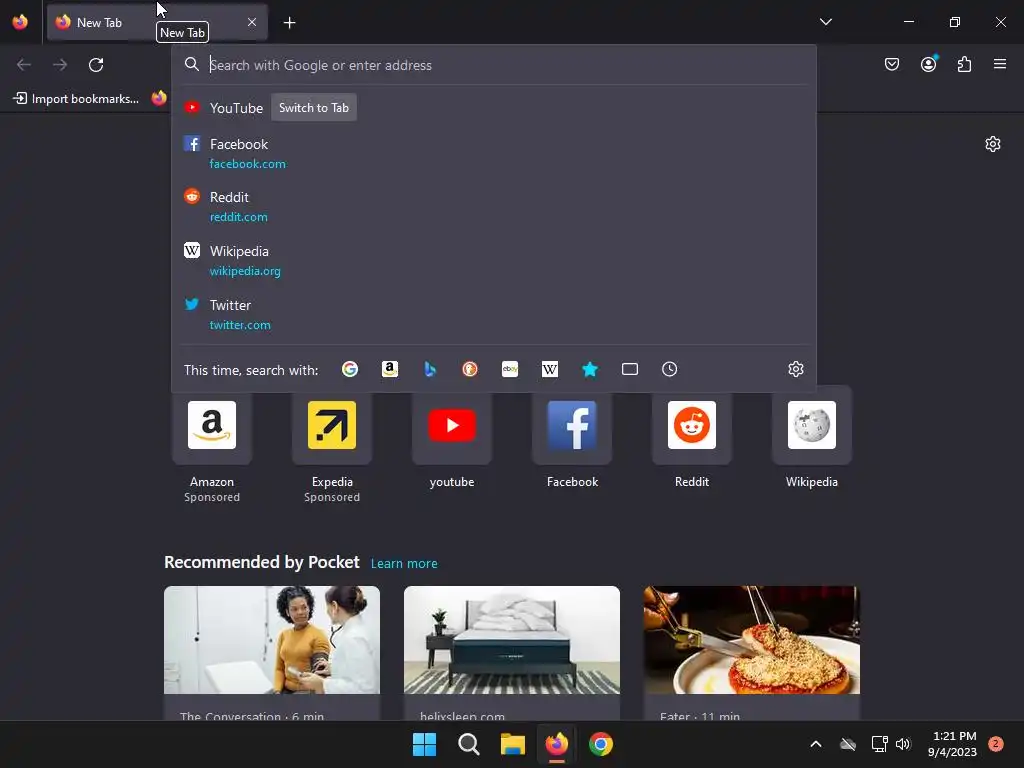
Task: Select the New Tab tab
Action: pos(157,22)
